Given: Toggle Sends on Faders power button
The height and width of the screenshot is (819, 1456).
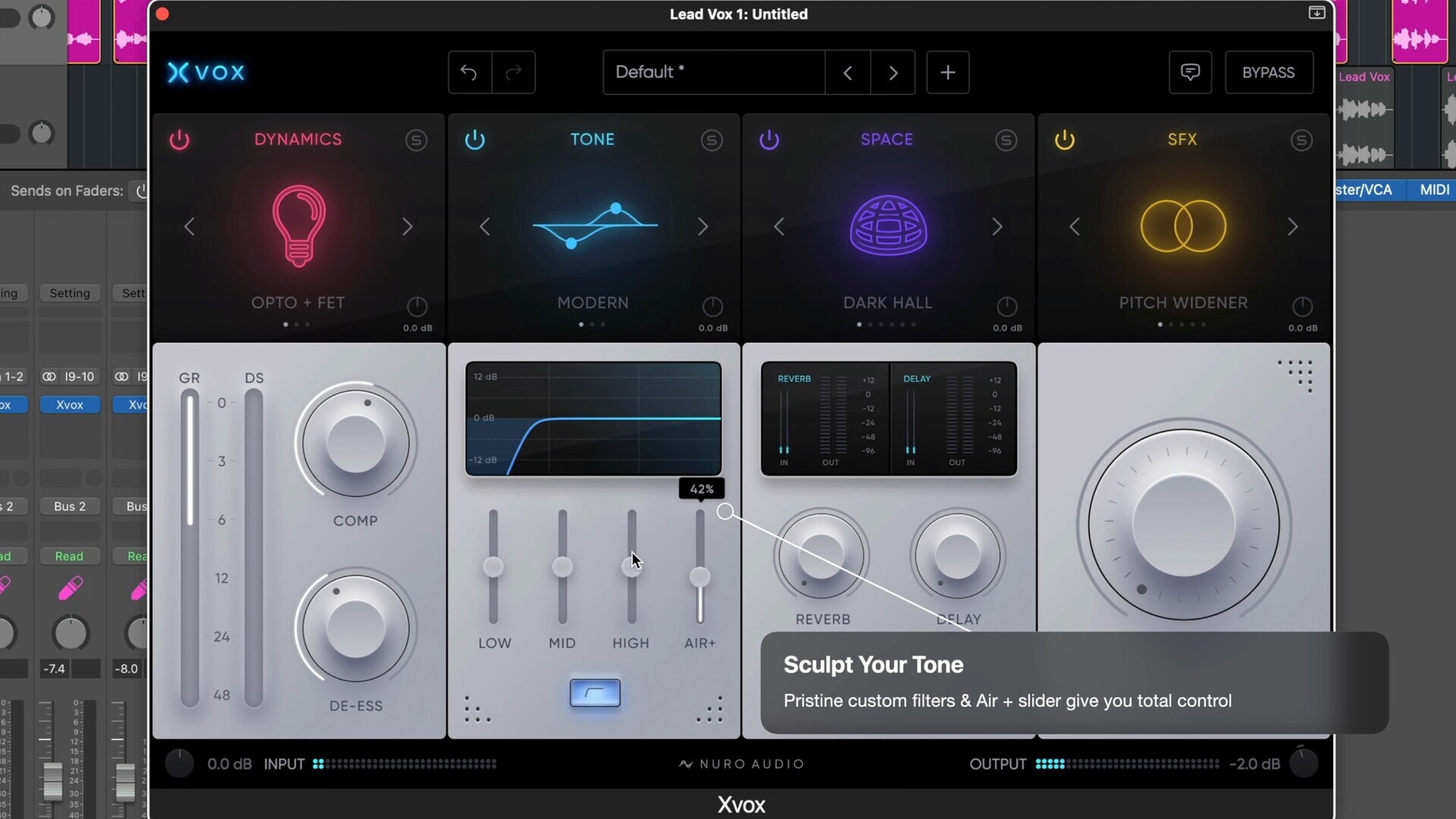Looking at the screenshot, I should pyautogui.click(x=140, y=191).
